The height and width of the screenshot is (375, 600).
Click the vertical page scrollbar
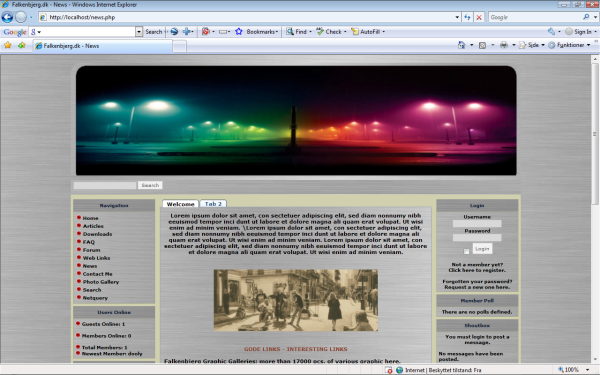click(595, 209)
